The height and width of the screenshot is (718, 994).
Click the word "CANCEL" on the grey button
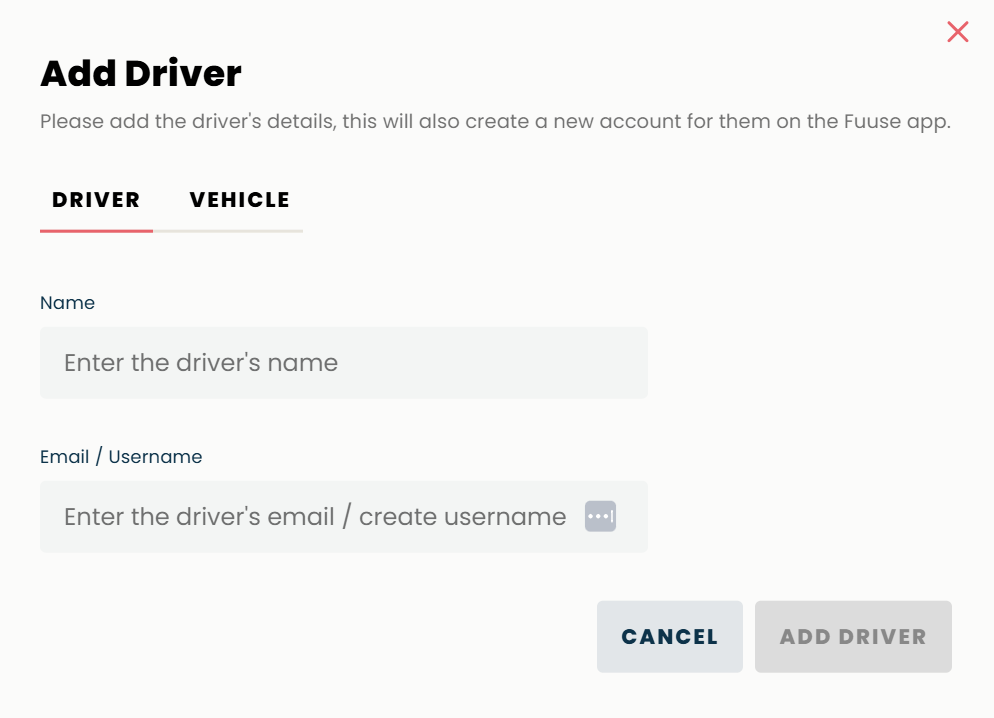[x=669, y=637]
